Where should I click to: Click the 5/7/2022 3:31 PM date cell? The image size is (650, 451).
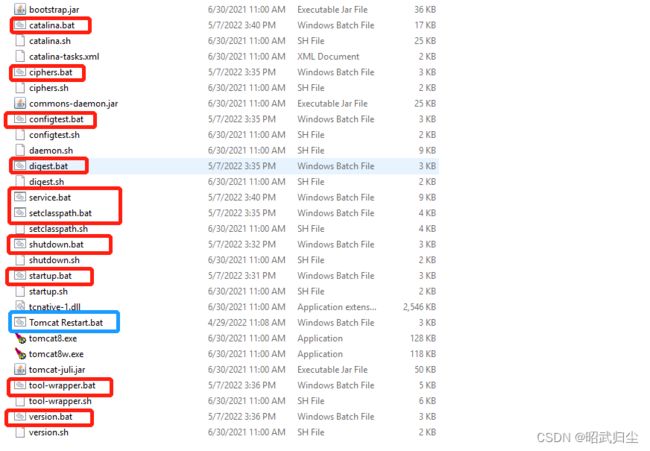pos(242,276)
